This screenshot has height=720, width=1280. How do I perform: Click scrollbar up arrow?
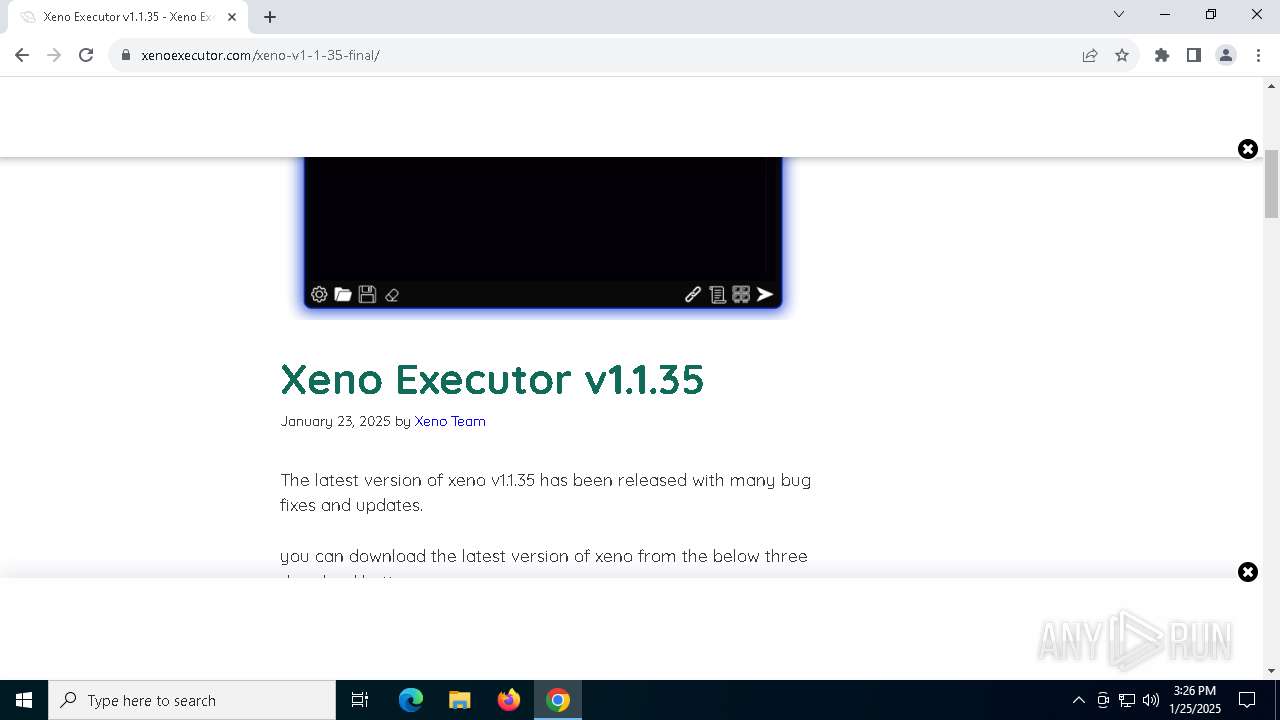point(1272,86)
